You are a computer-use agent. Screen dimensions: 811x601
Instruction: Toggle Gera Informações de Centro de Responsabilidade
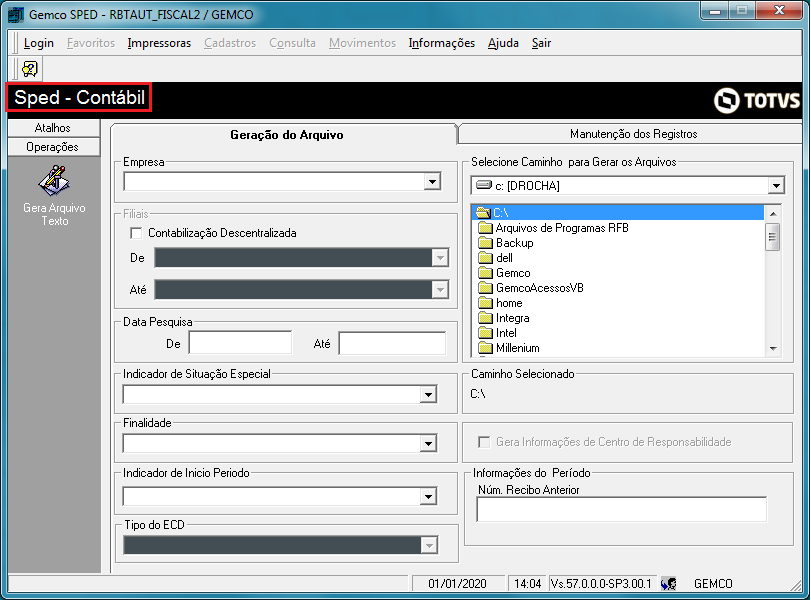click(x=484, y=442)
